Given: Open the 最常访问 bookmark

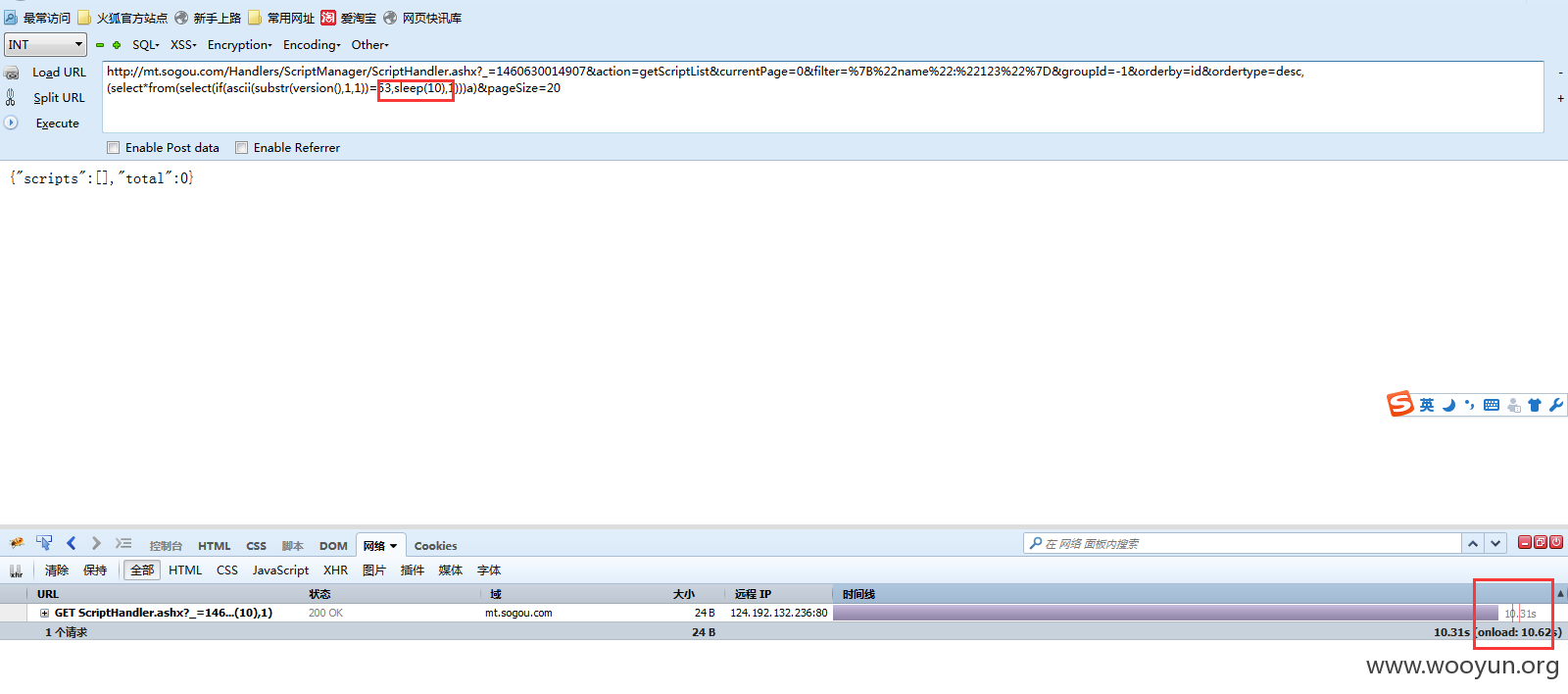Looking at the screenshot, I should pos(37,18).
